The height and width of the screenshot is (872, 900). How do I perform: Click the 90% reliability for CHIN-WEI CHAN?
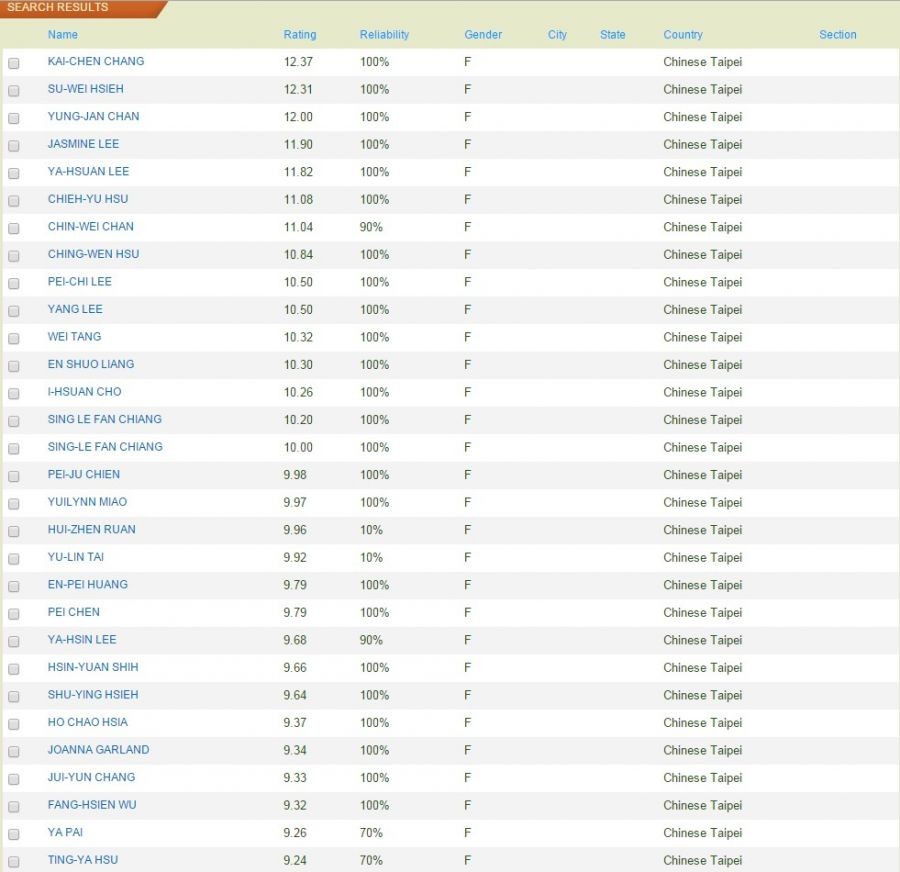(x=371, y=227)
